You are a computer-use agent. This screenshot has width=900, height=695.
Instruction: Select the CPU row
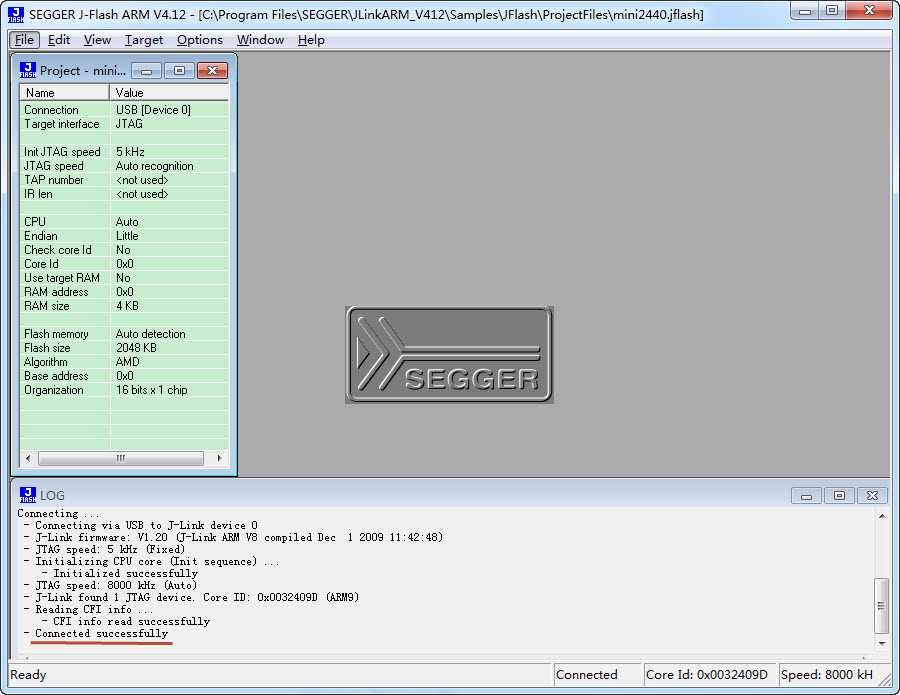(x=124, y=222)
